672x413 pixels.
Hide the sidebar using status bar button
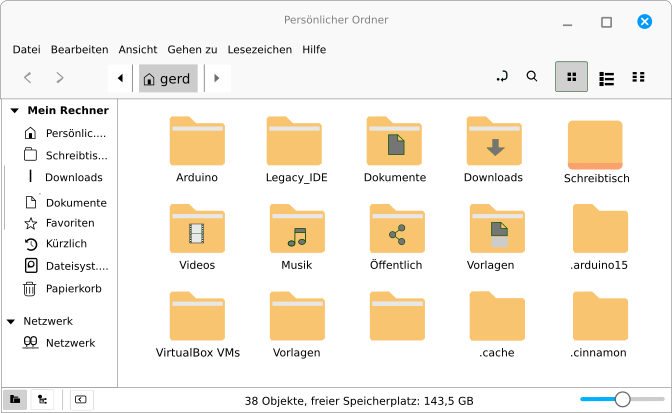point(80,400)
